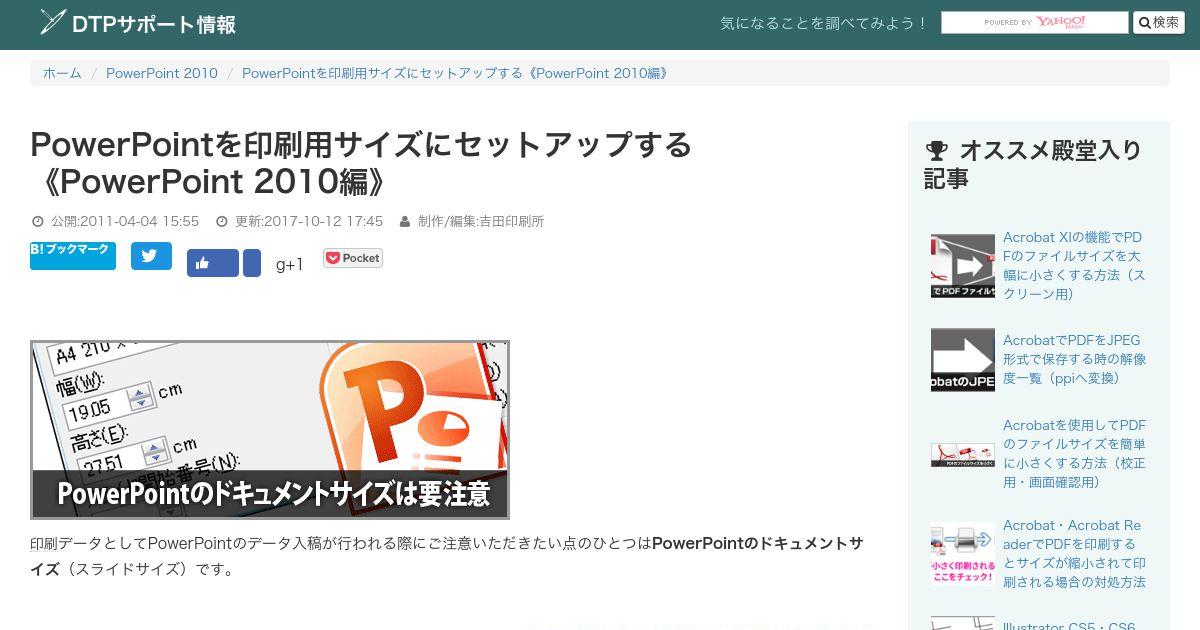
Task: Open Acrobat Reader print shrink fix article
Action: pos(1074,553)
